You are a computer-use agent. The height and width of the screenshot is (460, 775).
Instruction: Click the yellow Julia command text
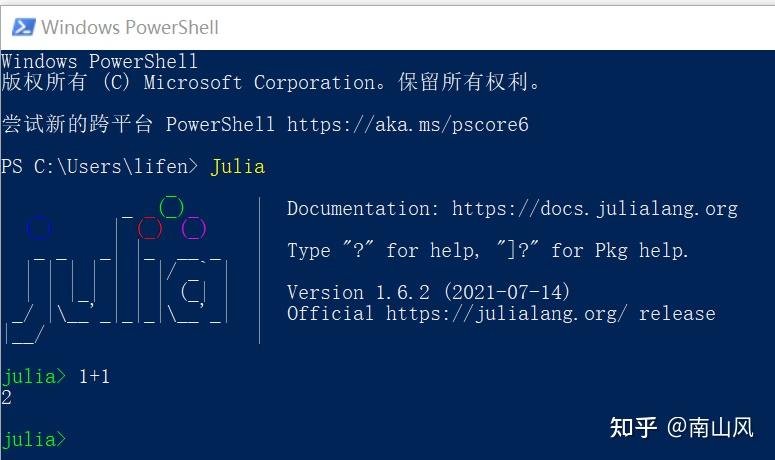pyautogui.click(x=238, y=167)
